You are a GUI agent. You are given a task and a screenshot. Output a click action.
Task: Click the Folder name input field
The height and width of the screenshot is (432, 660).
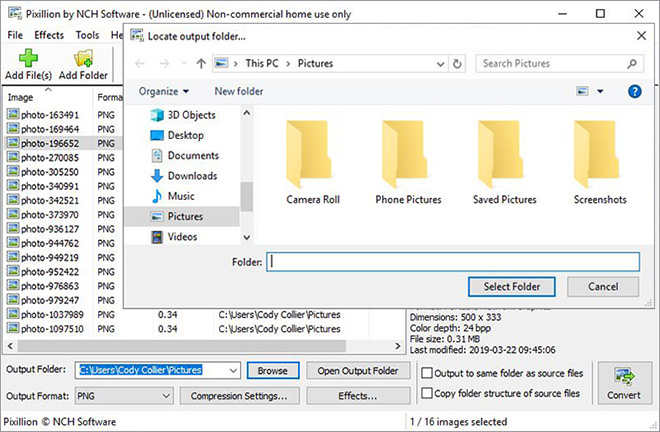pos(453,262)
